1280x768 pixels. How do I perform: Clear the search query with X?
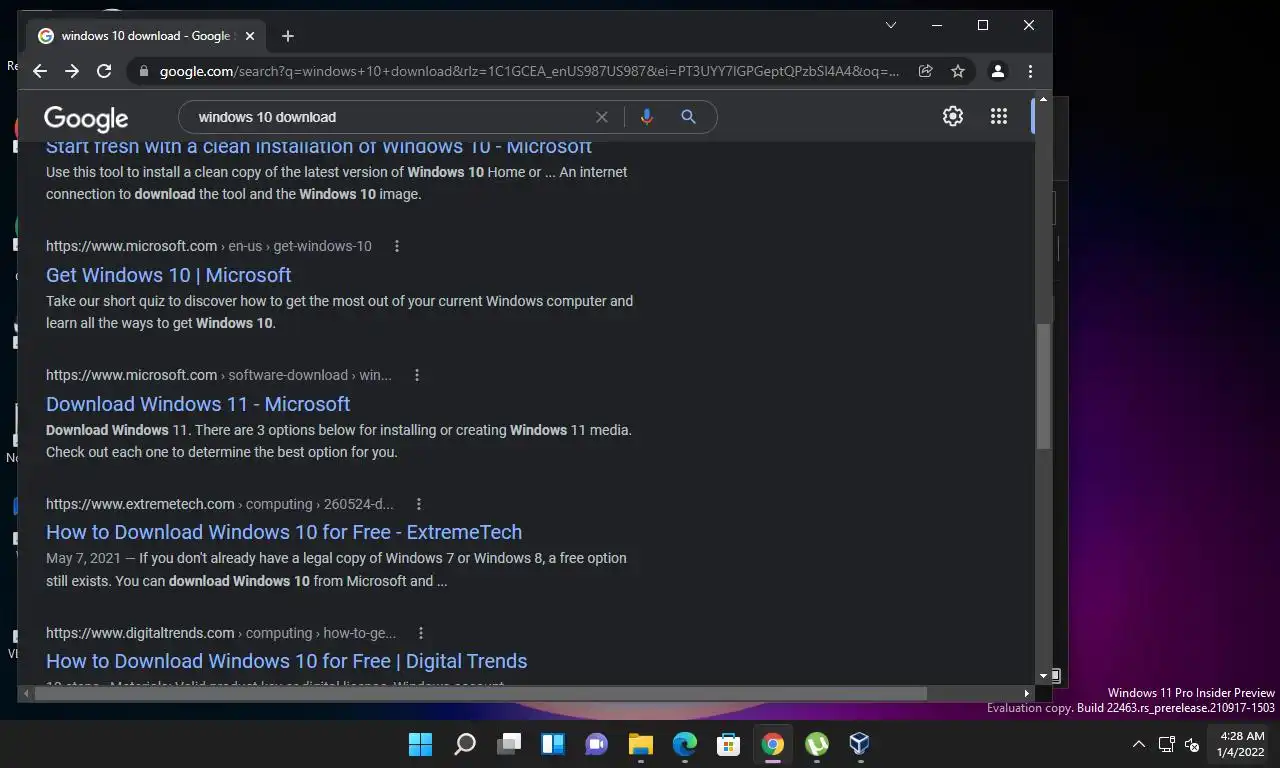point(602,117)
